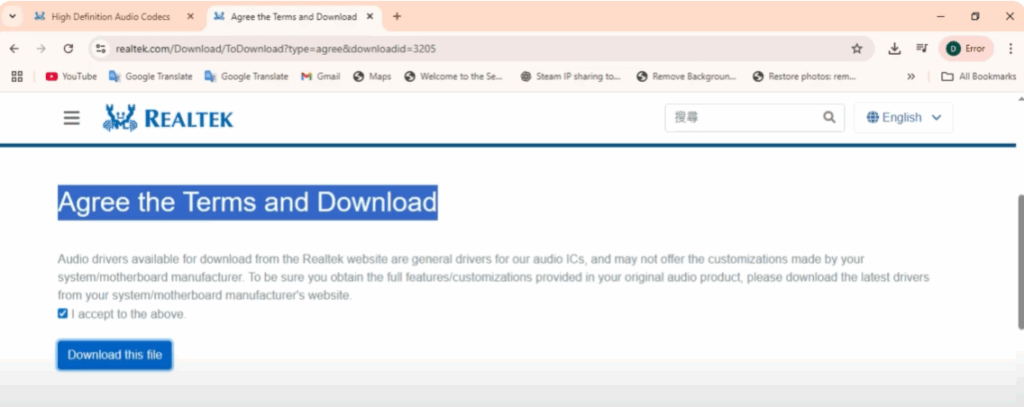Open the browser downloads icon

point(895,48)
